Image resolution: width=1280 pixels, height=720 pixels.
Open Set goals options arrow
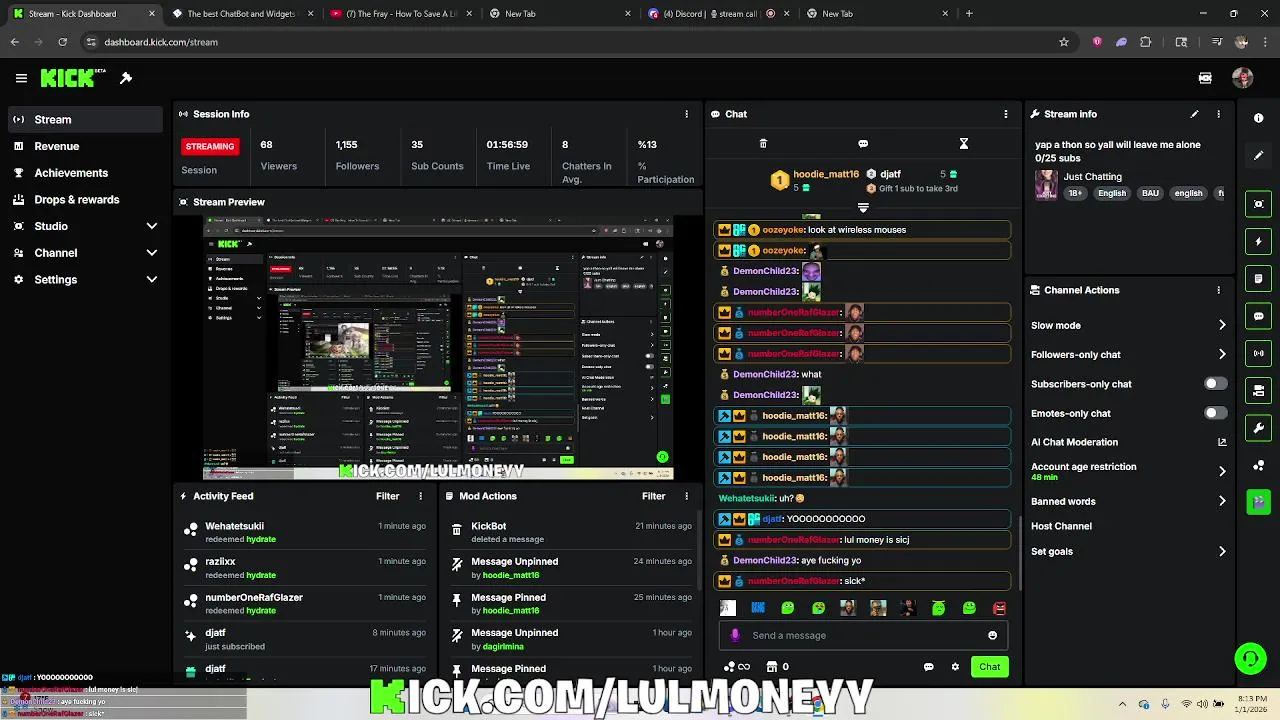pyautogui.click(x=1222, y=551)
